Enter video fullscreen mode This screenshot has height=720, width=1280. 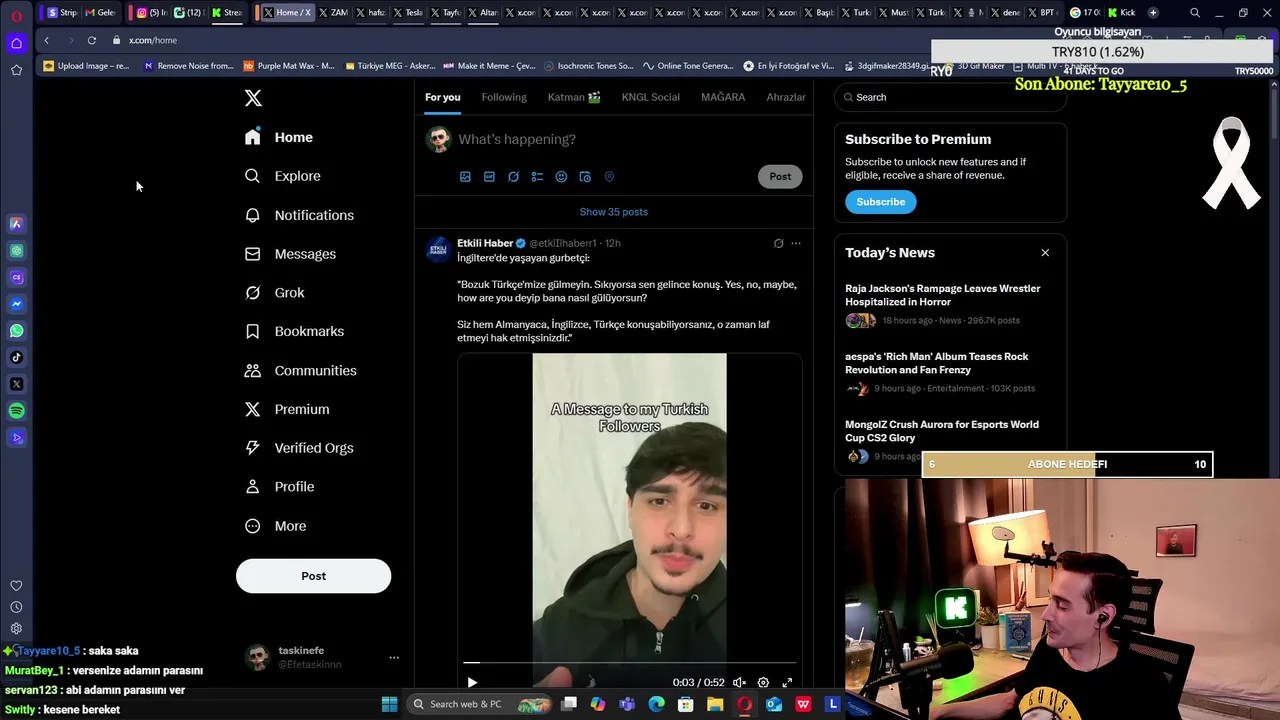point(787,683)
